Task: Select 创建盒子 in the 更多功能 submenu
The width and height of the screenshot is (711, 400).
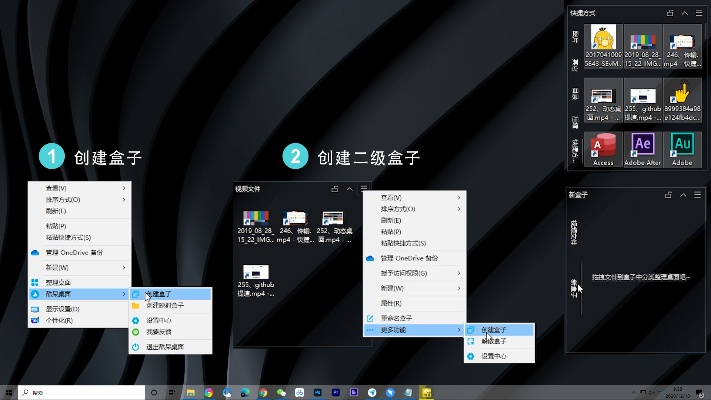Action: point(496,329)
